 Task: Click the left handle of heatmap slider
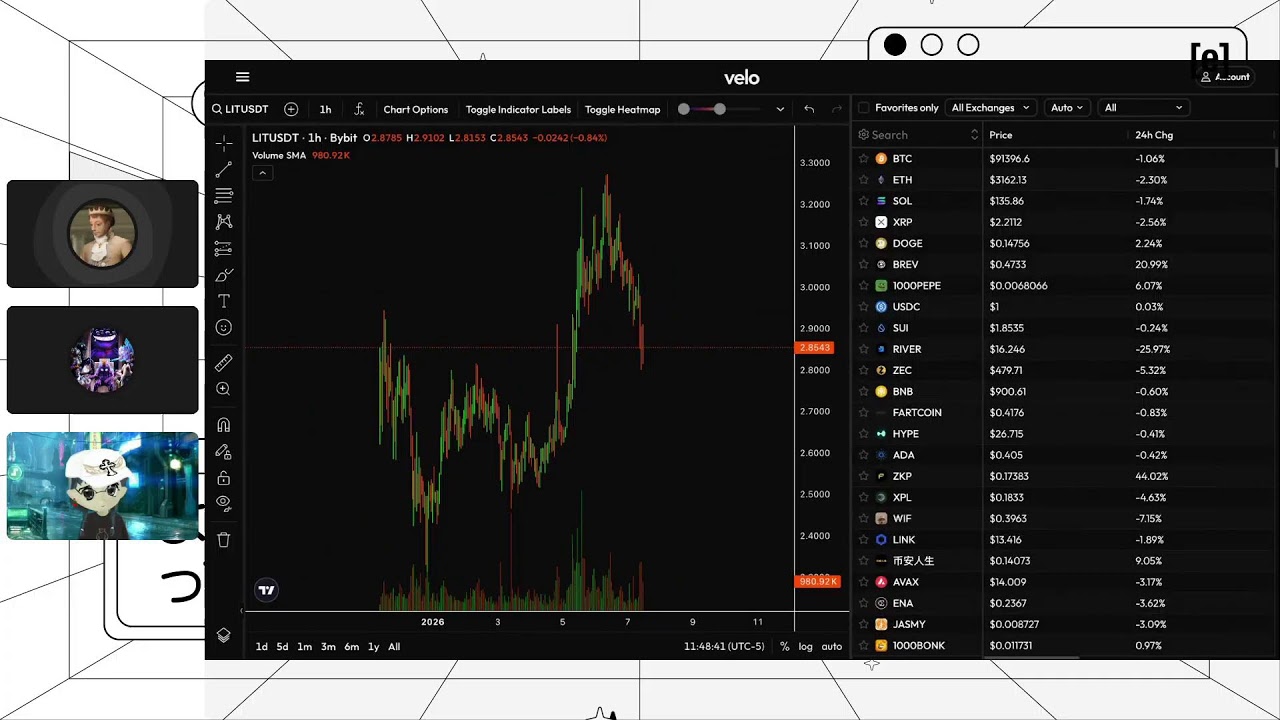tap(684, 109)
